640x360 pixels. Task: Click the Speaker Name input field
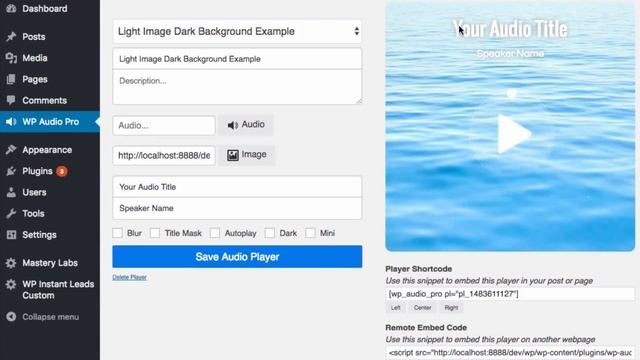237,208
